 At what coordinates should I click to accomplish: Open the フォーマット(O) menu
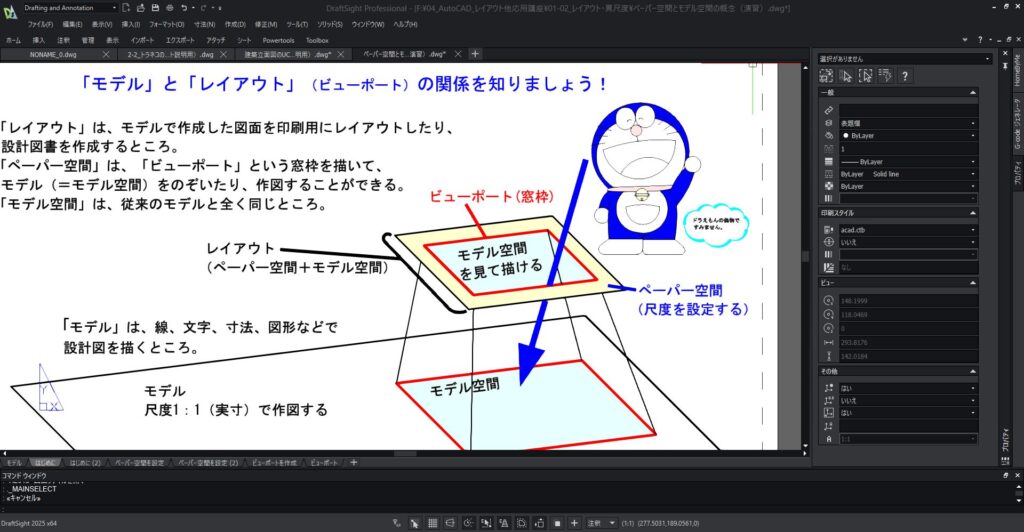pyautogui.click(x=167, y=24)
